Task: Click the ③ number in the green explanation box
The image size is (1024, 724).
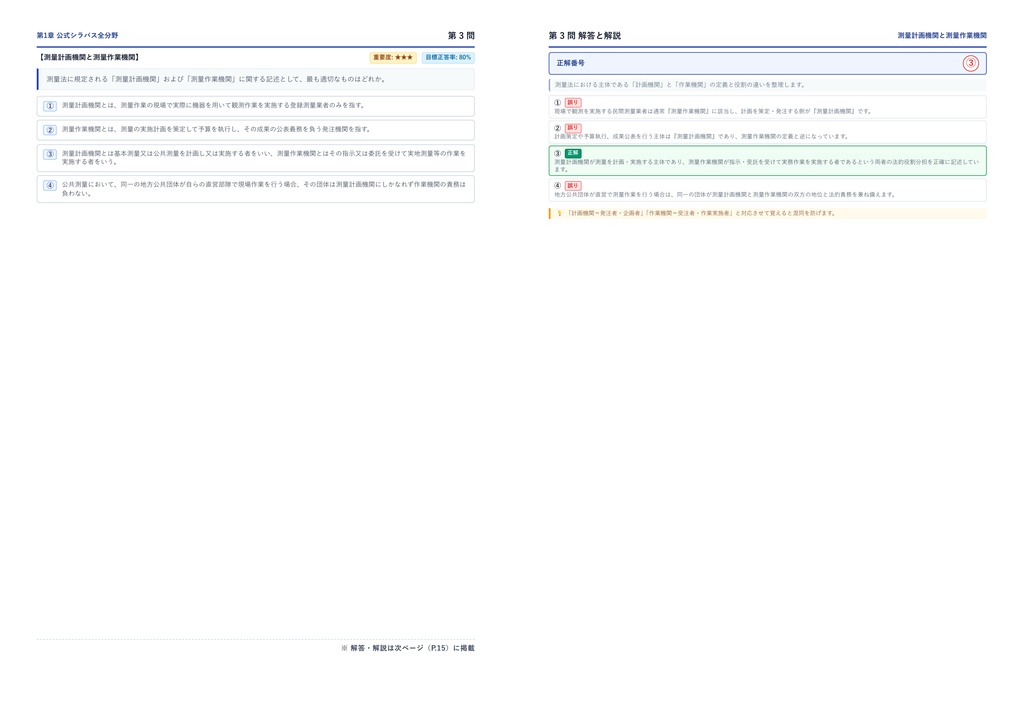Action: 558,153
